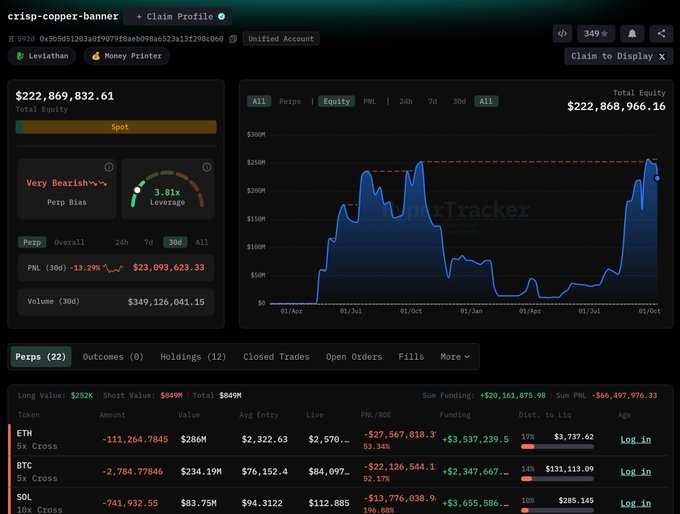The height and width of the screenshot is (514, 680).
Task: Click Log in link on BTC row
Action: [636, 471]
